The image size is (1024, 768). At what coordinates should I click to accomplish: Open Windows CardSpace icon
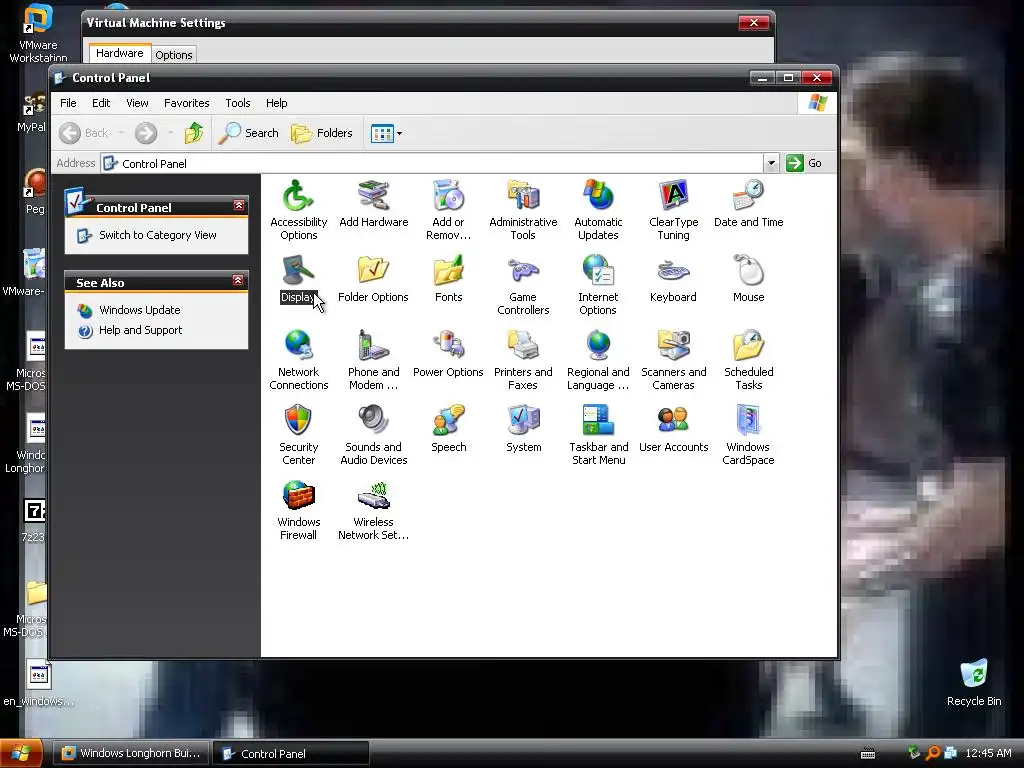click(748, 435)
